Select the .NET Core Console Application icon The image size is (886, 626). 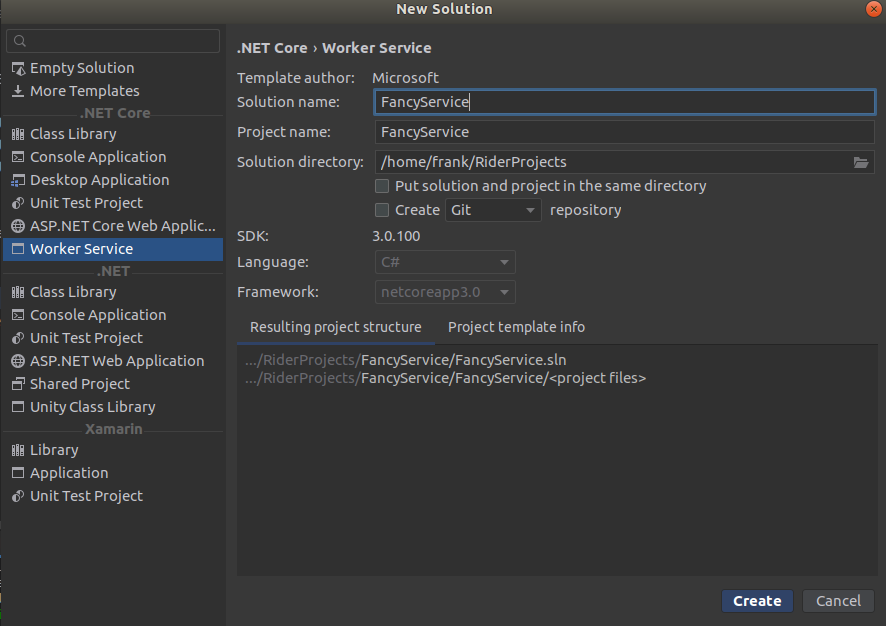tap(18, 157)
